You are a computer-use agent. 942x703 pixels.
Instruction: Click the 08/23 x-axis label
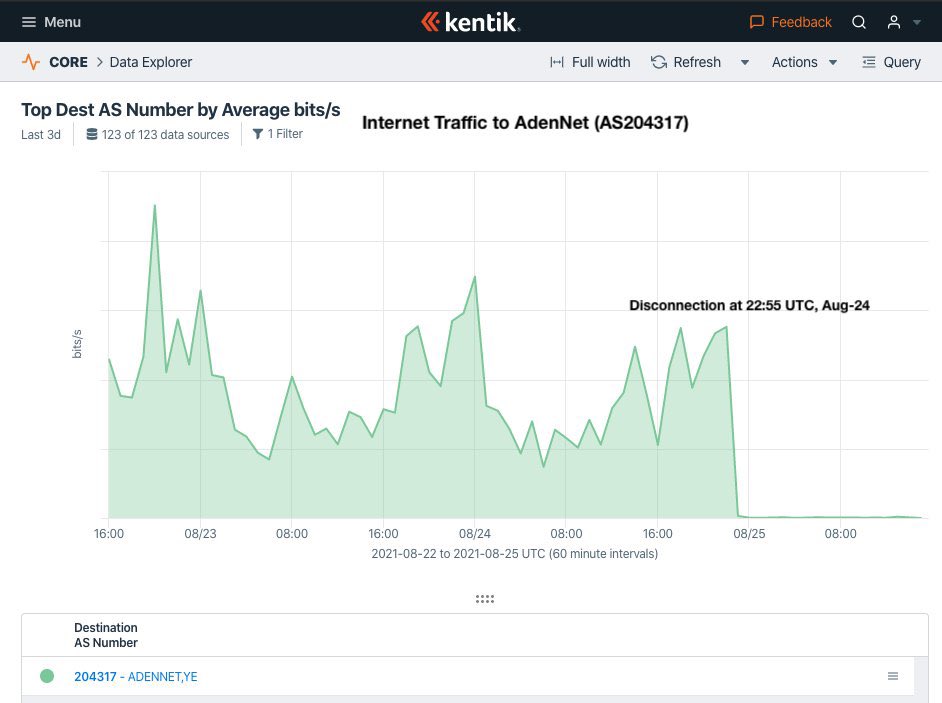point(200,534)
